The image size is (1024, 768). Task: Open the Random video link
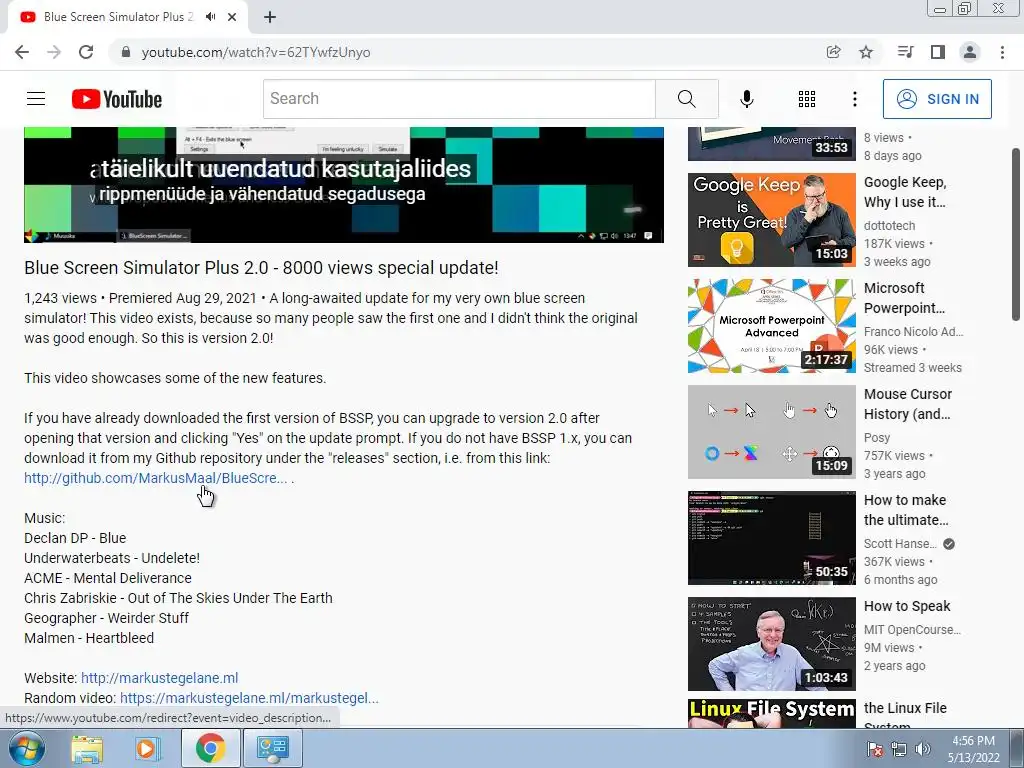[249, 698]
